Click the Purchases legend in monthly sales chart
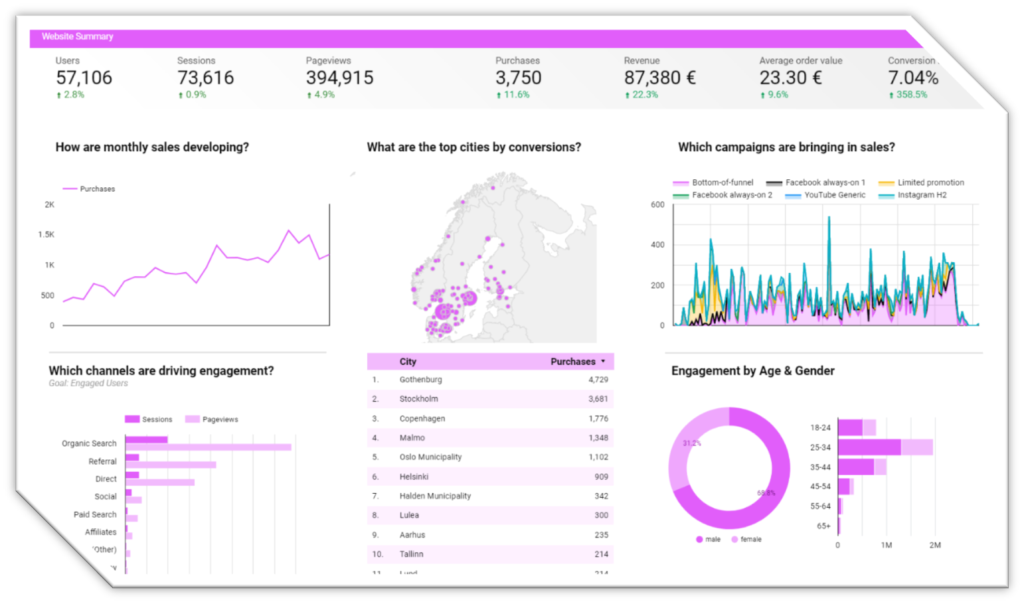 (x=89, y=189)
